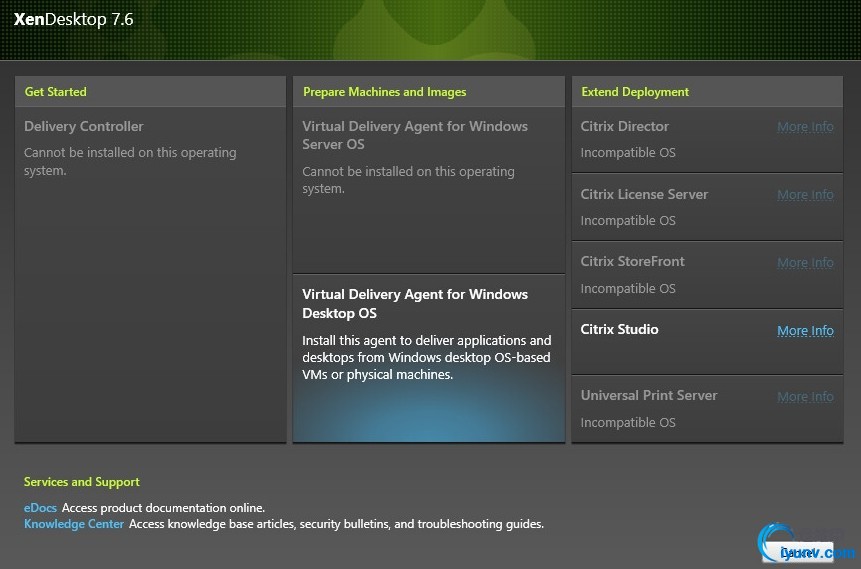Click 'Access product documentation online.' text

tap(163, 508)
